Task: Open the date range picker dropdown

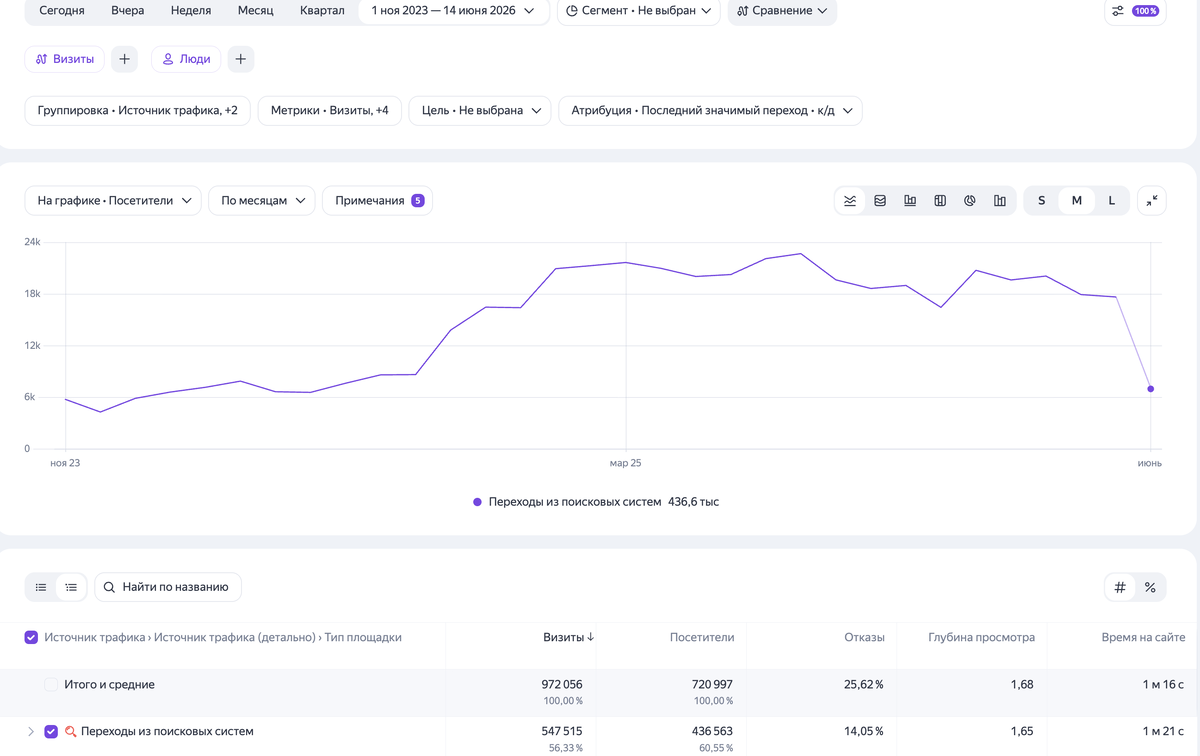Action: click(x=453, y=11)
